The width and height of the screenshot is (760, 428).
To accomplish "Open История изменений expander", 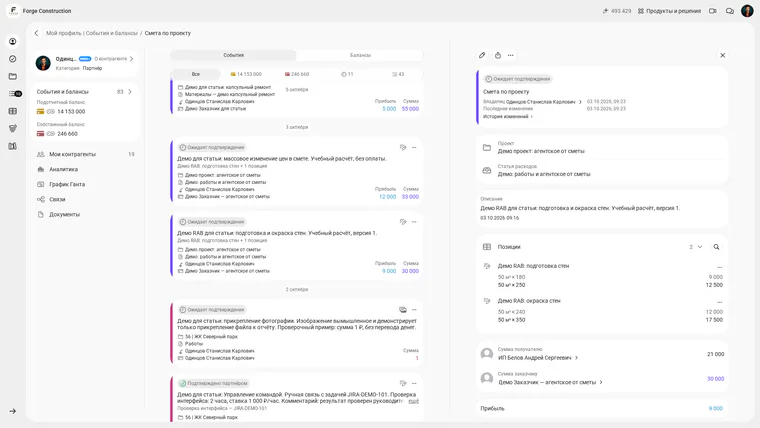I will pyautogui.click(x=507, y=116).
